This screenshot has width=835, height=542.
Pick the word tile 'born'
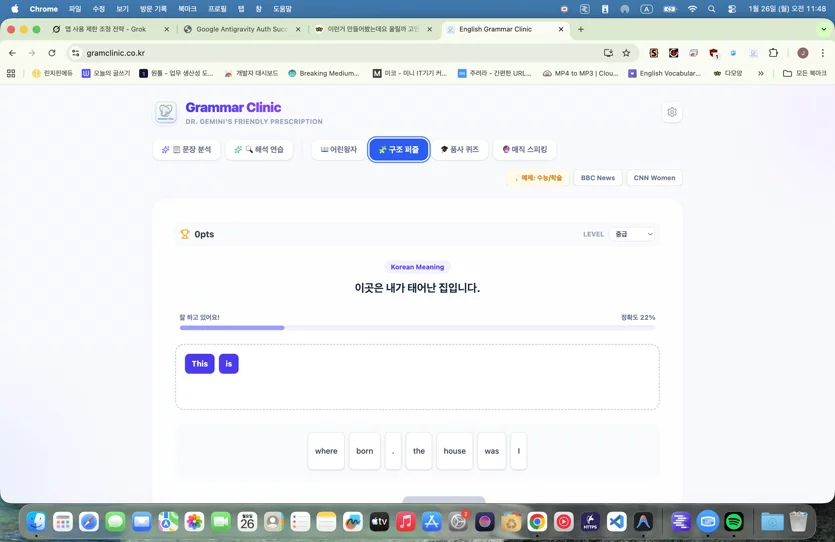[365, 451]
